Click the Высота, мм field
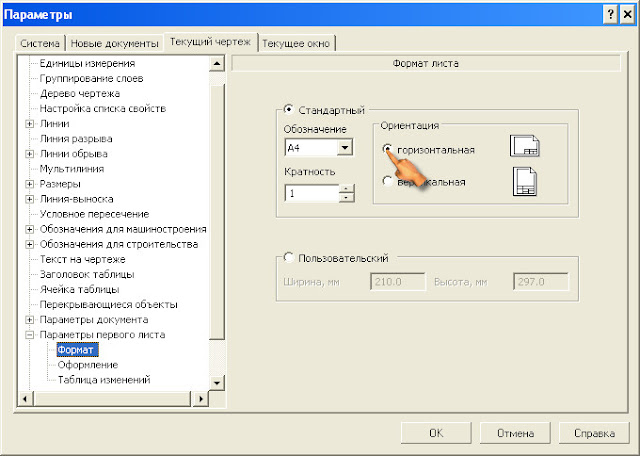The height and width of the screenshot is (456, 640). pos(541,282)
